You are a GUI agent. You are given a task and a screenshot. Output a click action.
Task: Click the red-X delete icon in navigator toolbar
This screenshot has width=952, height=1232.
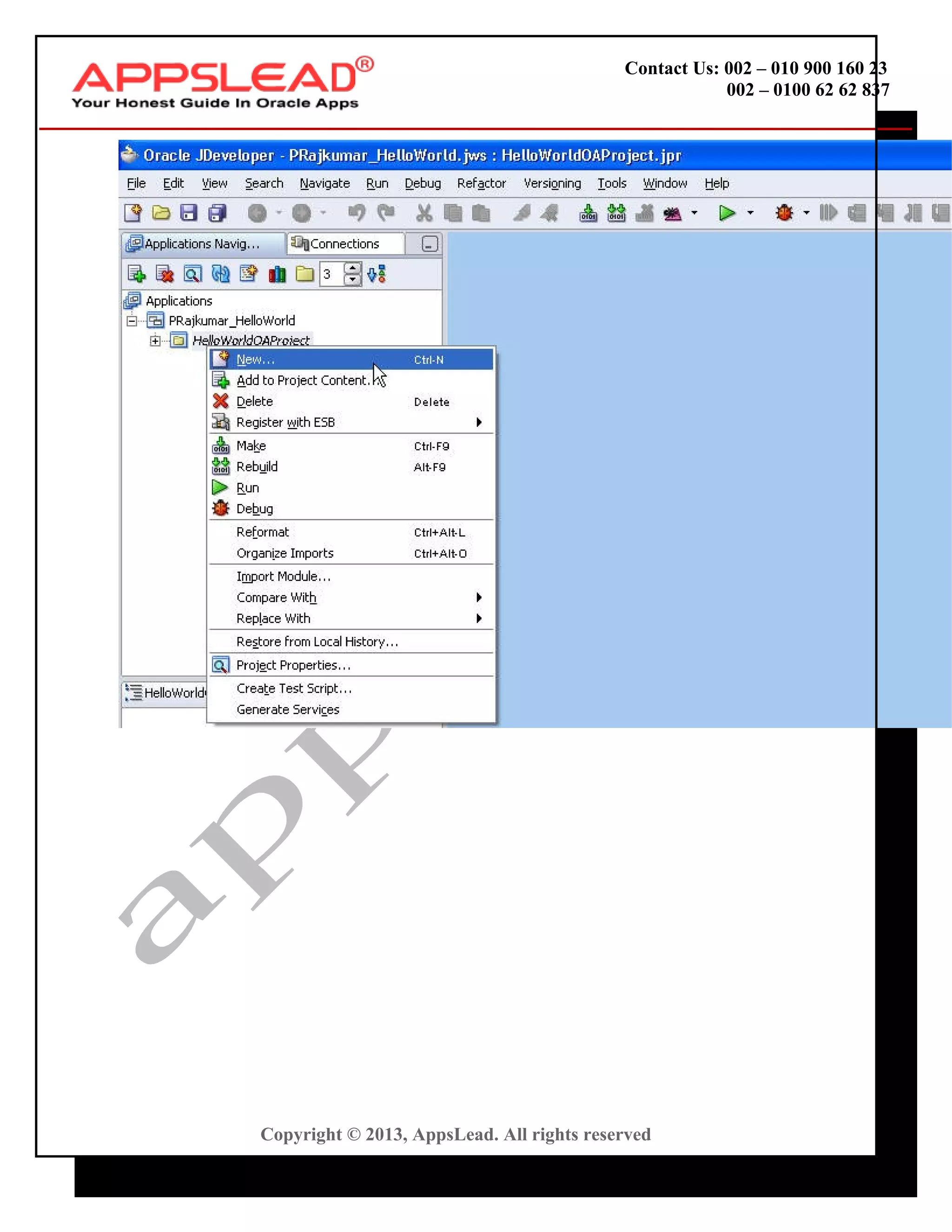point(165,275)
